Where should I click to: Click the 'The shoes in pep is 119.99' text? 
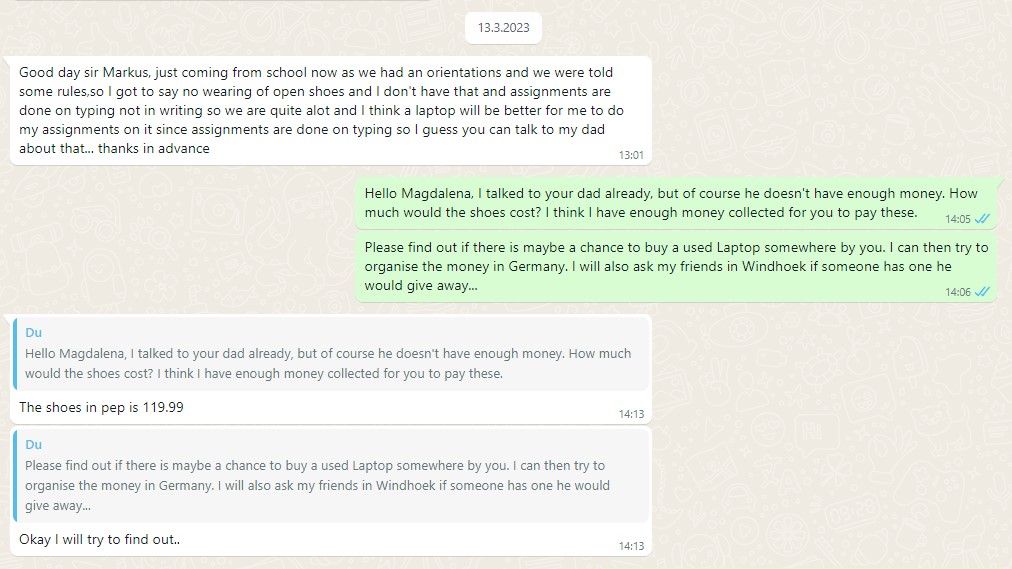(x=101, y=408)
